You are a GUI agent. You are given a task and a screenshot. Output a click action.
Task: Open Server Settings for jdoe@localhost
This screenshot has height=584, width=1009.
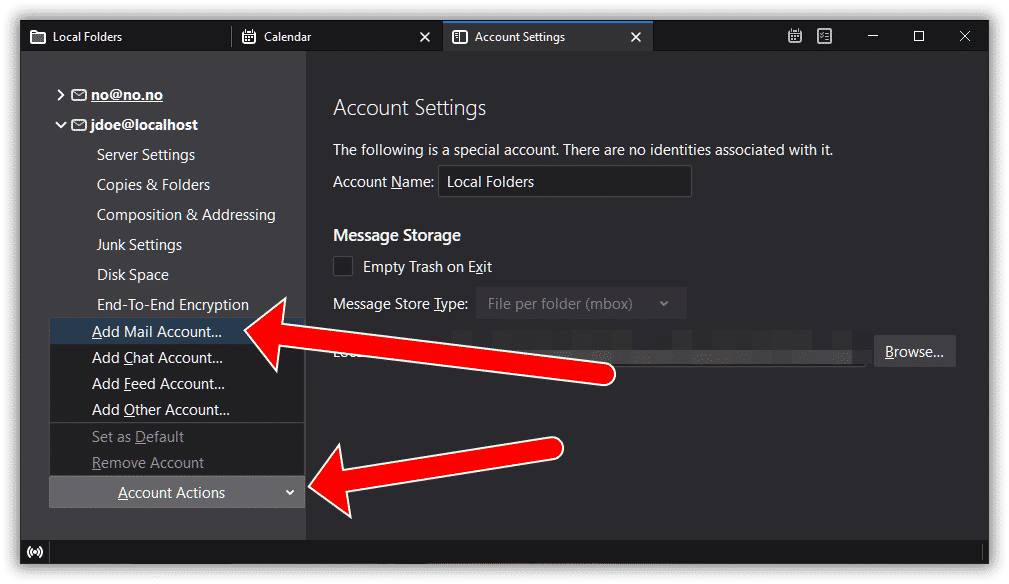click(x=146, y=155)
